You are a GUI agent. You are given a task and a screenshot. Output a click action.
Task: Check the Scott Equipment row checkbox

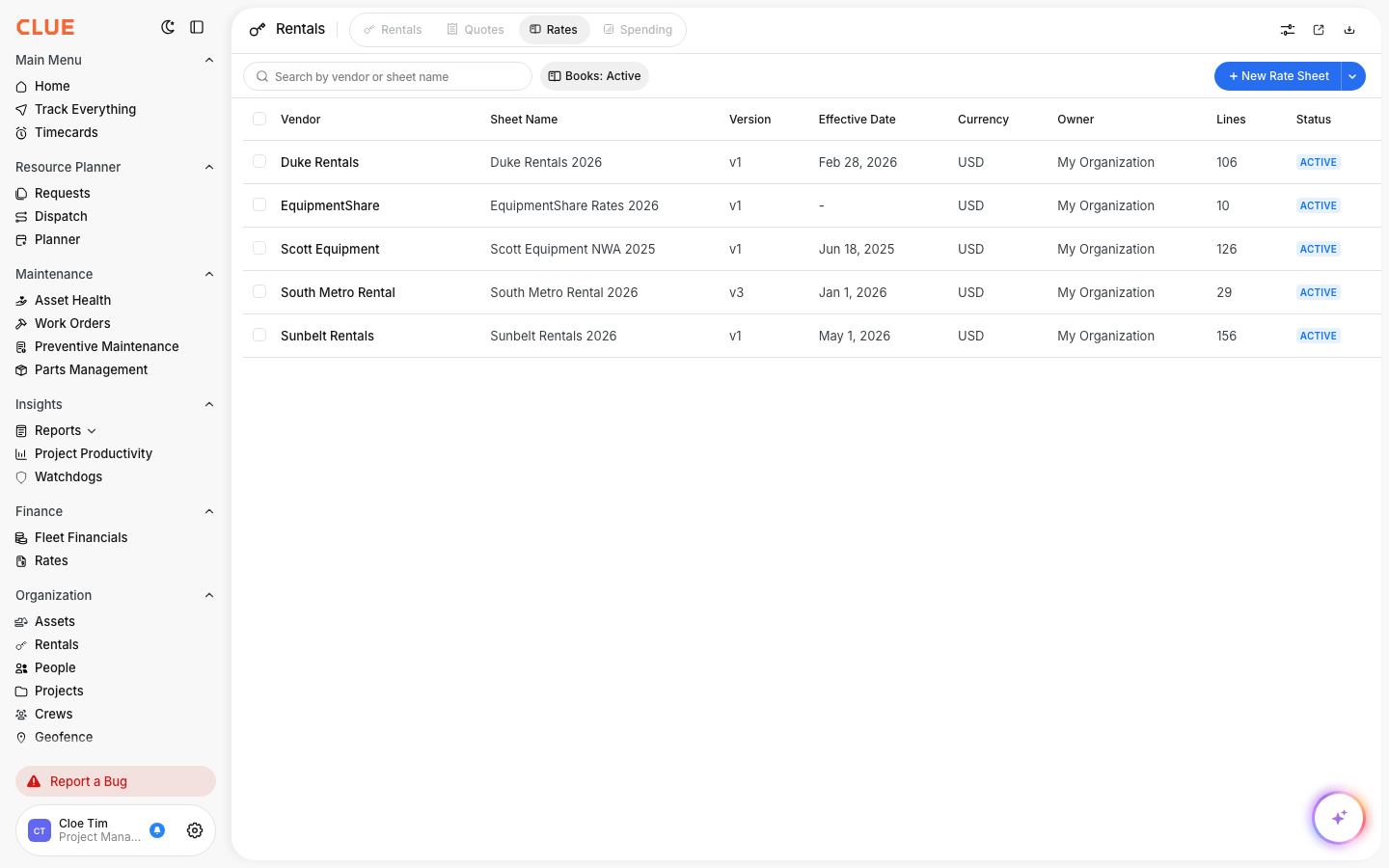(x=259, y=248)
